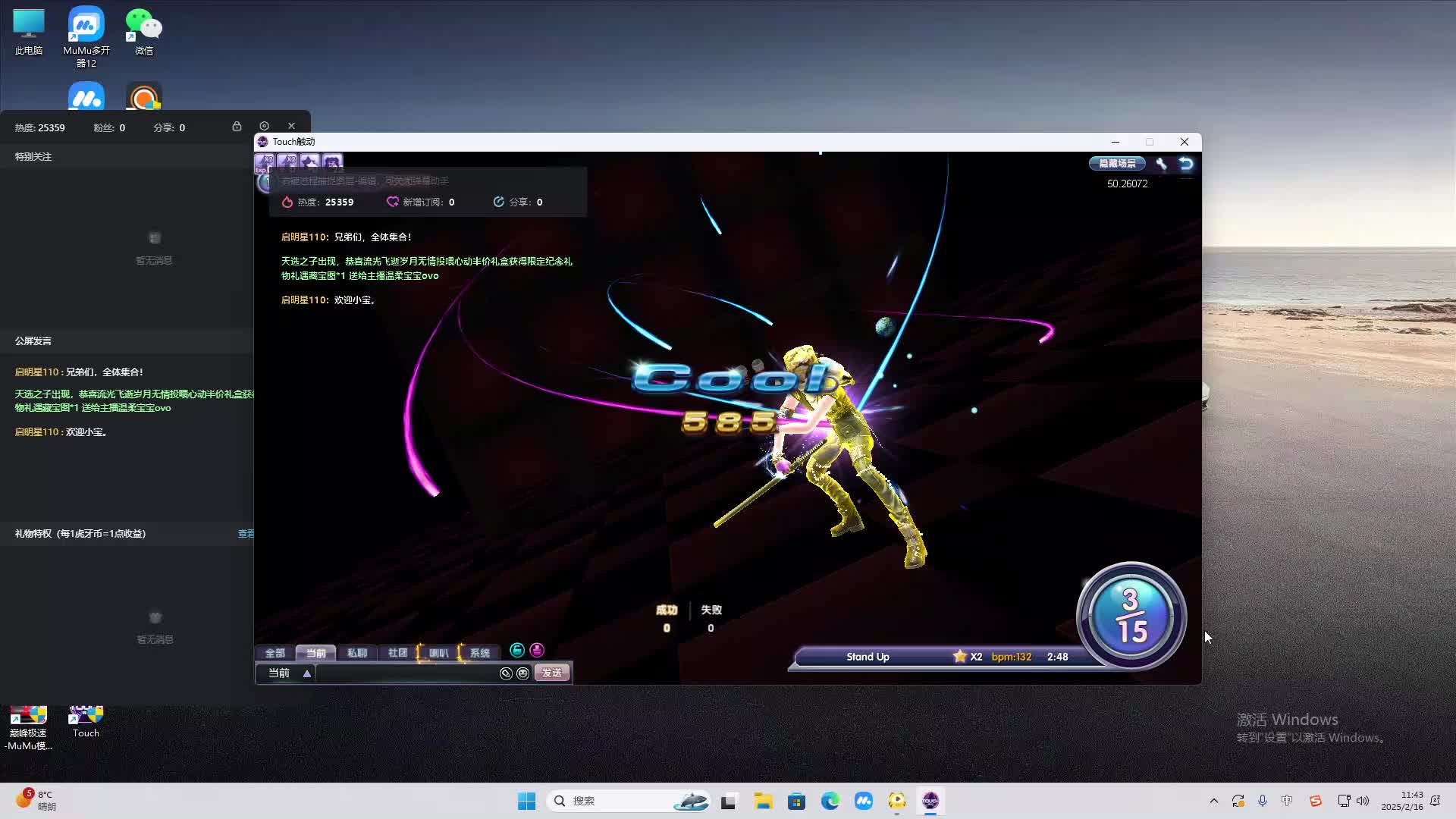
Task: Switch to the 私聊 chat tab
Action: click(x=357, y=653)
